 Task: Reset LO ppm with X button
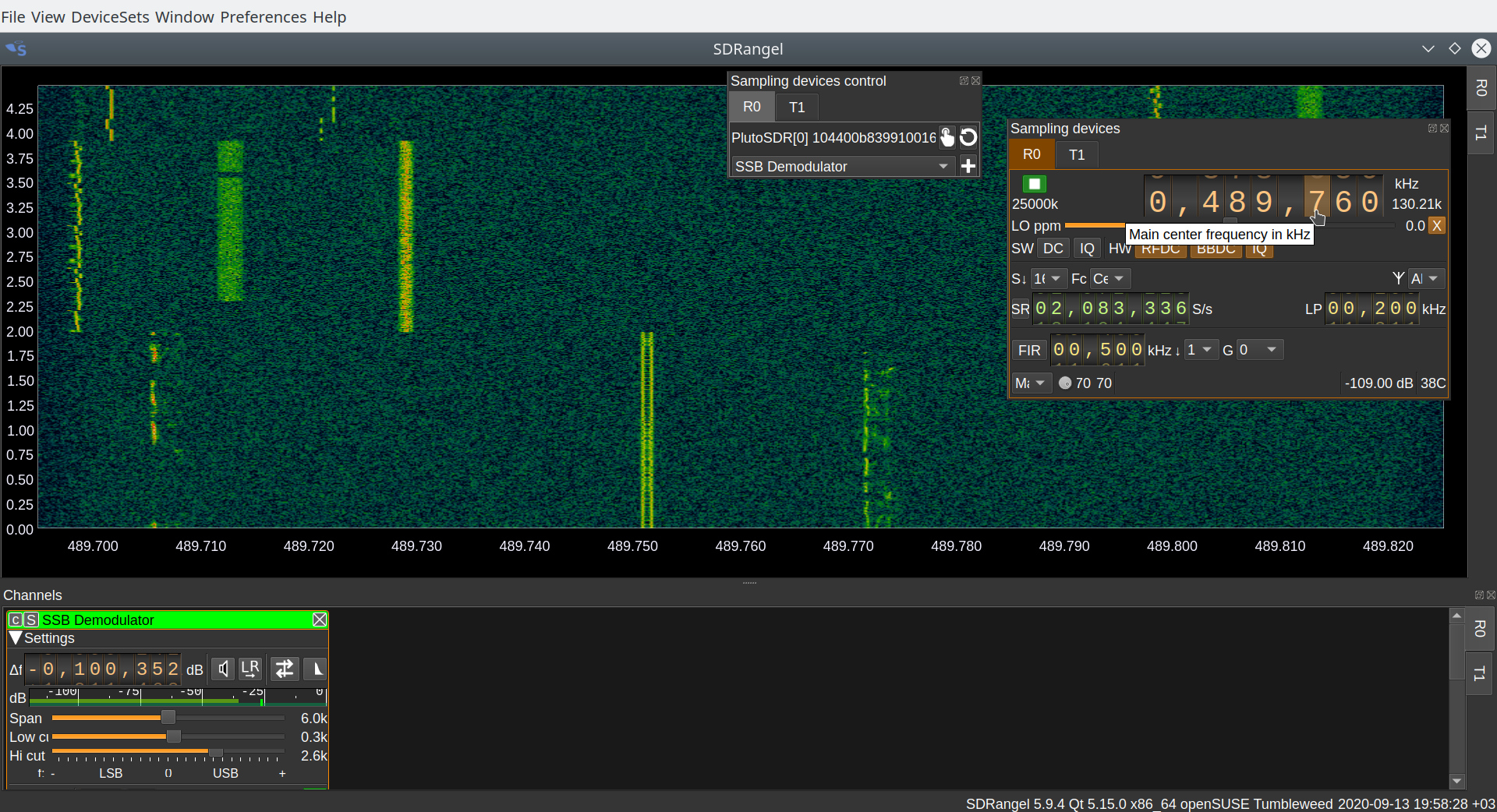click(x=1437, y=226)
